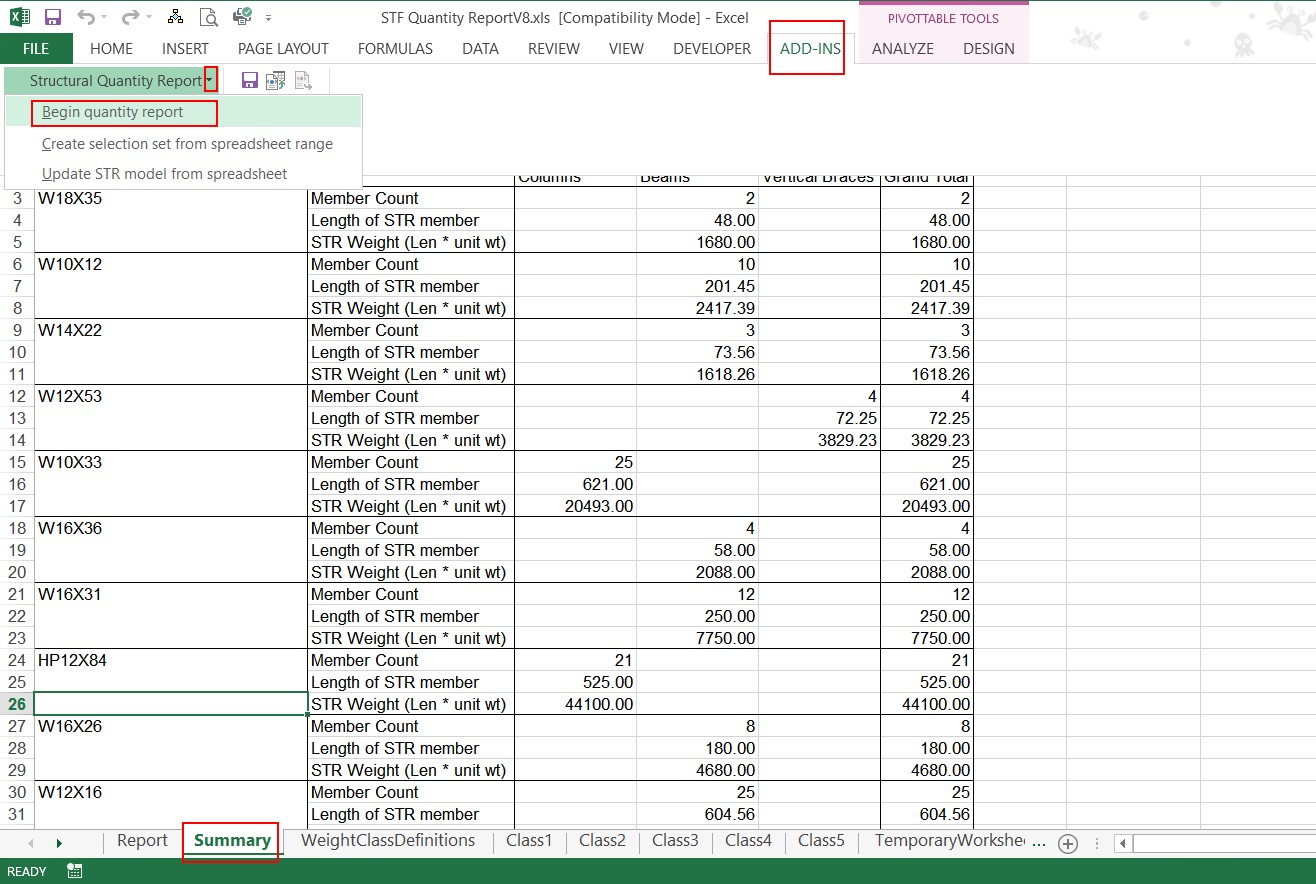This screenshot has height=884, width=1316.
Task: Select the W12X53 cell
Action: [171, 396]
